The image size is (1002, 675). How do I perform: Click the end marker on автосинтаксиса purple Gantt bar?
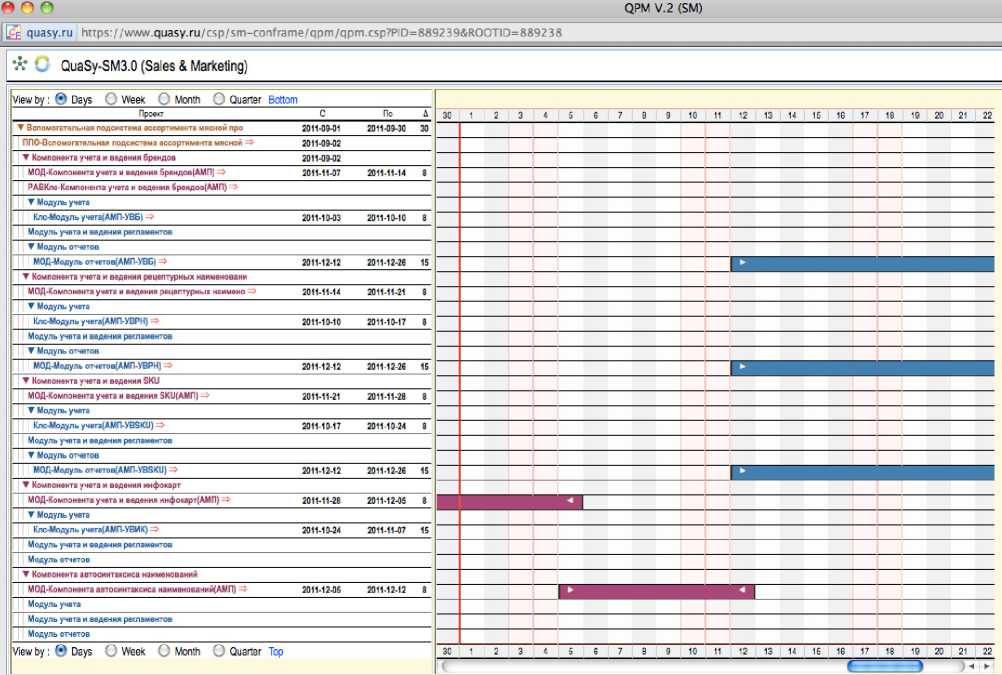coord(742,590)
